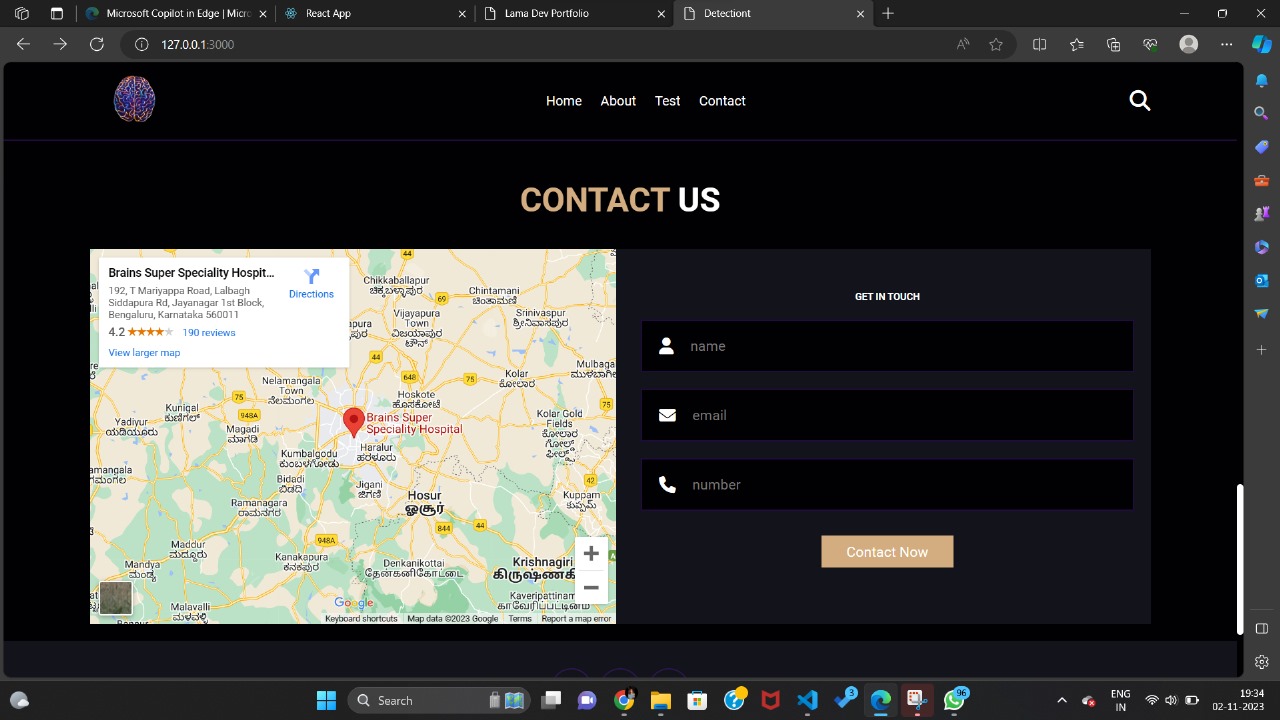Go to Home nav link
The height and width of the screenshot is (720, 1280).
(564, 101)
